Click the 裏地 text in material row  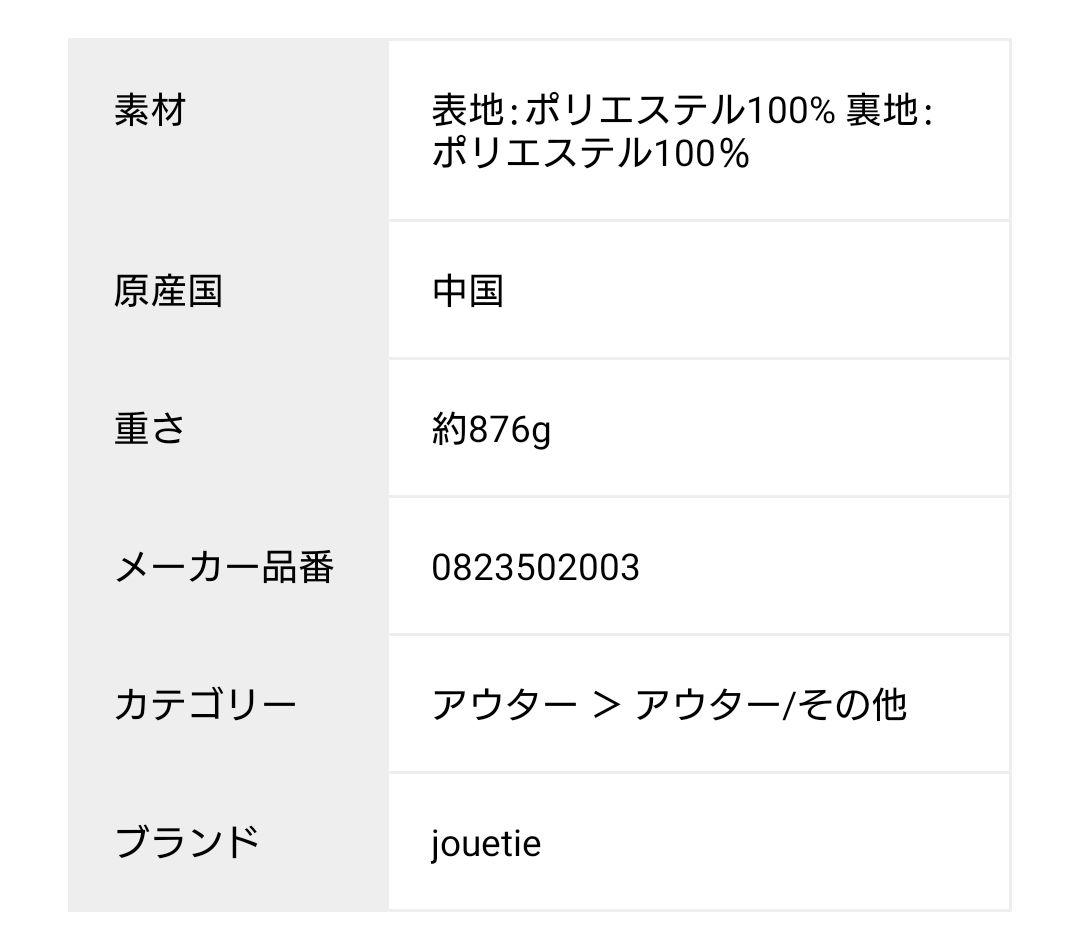pos(882,110)
